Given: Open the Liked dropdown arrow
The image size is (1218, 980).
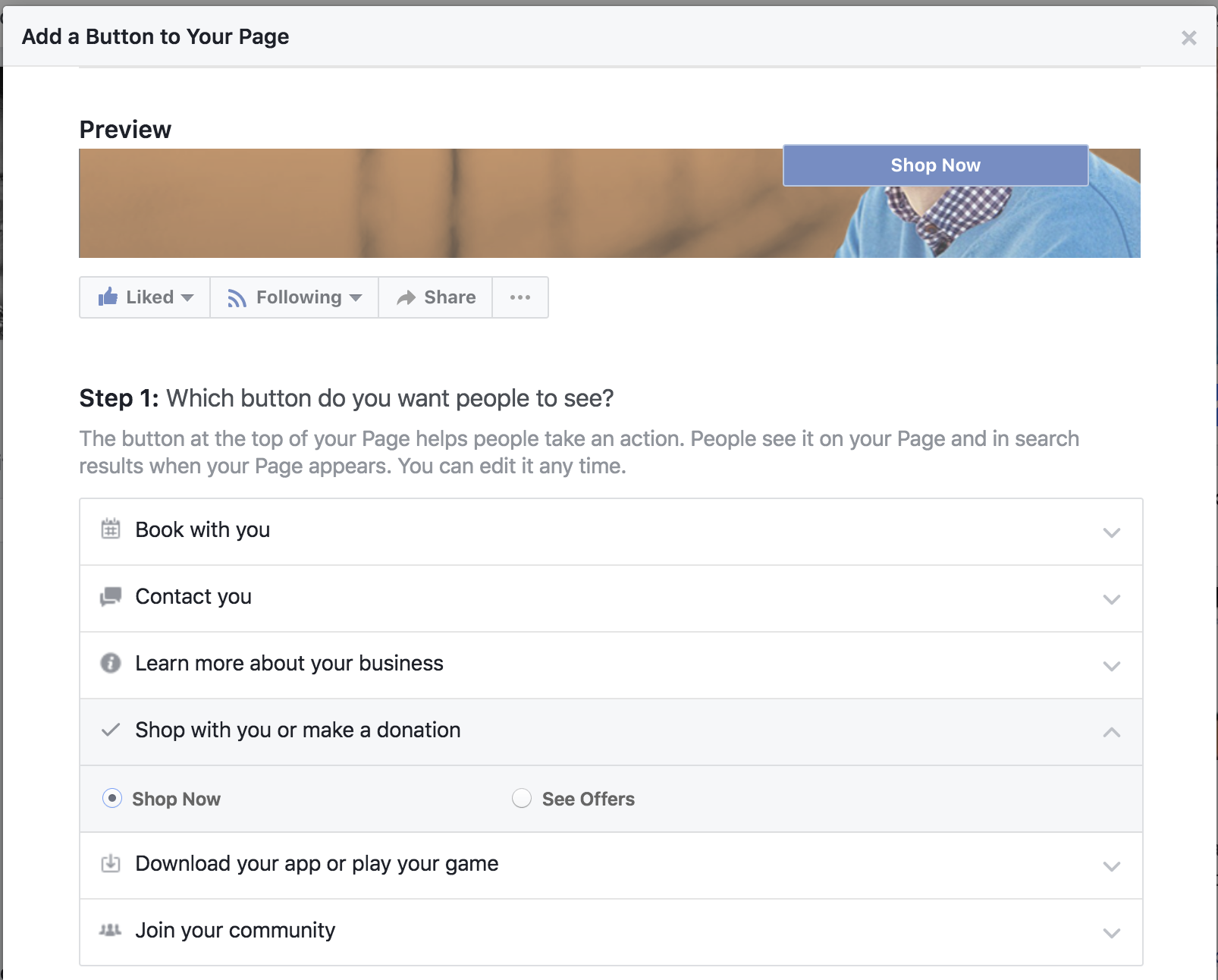Looking at the screenshot, I should coord(187,298).
